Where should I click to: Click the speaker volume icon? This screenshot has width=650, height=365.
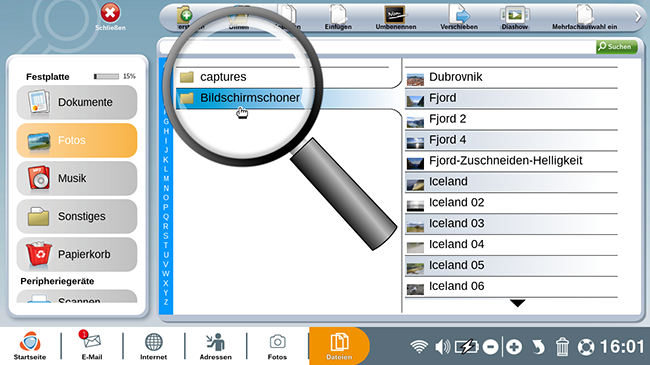click(442, 346)
